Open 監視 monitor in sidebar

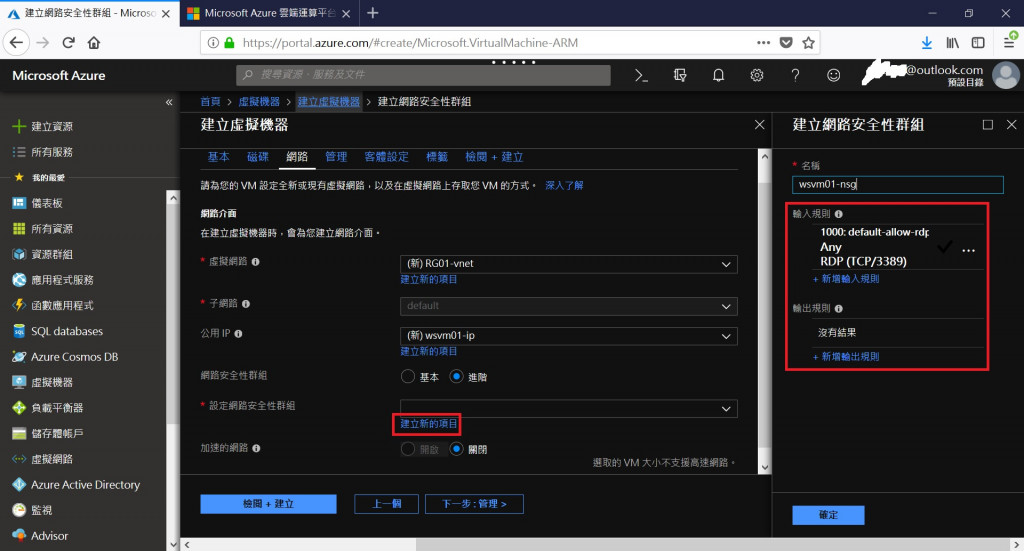[x=41, y=510]
